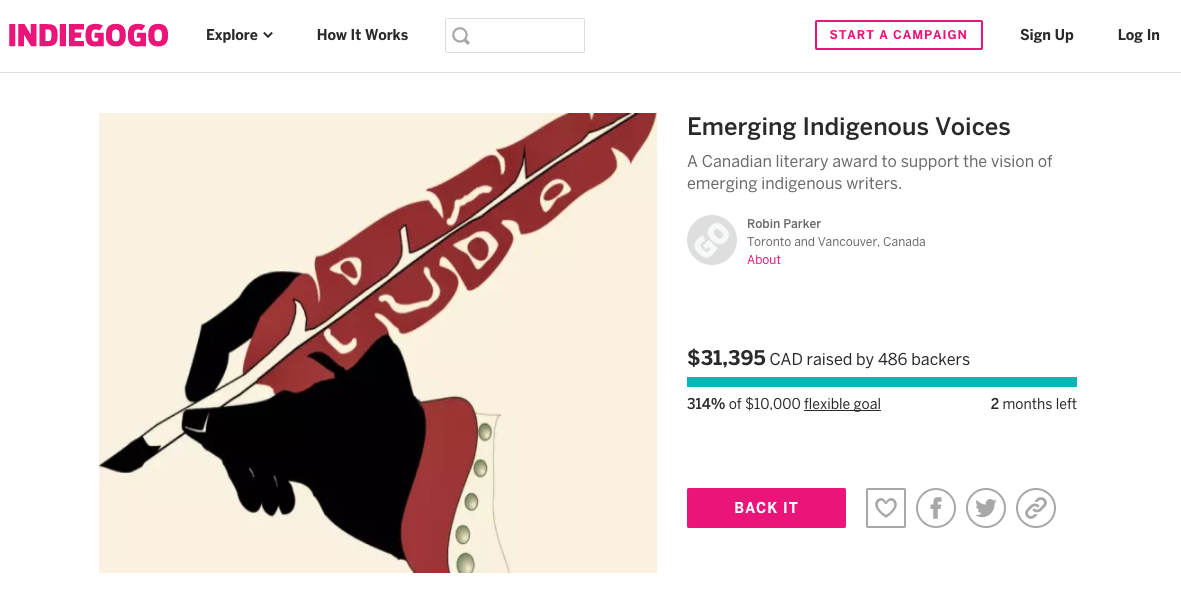Open the Log In page
The image size is (1181, 591).
click(1138, 35)
